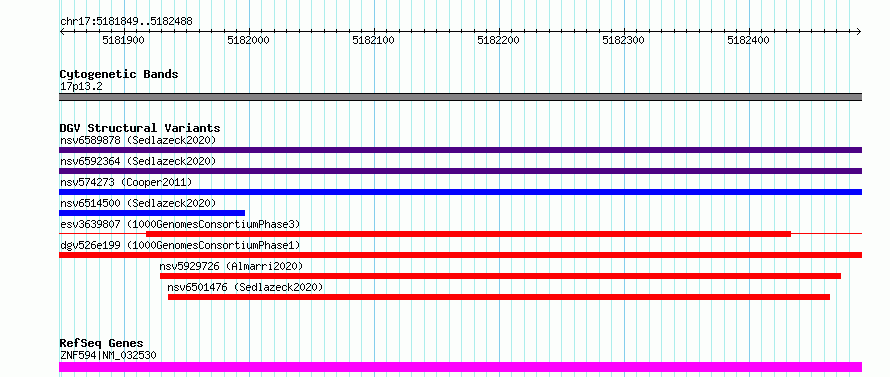Open the Cytogenetic Bands track title
Viewport: 890px width, 377px height.
[119, 74]
